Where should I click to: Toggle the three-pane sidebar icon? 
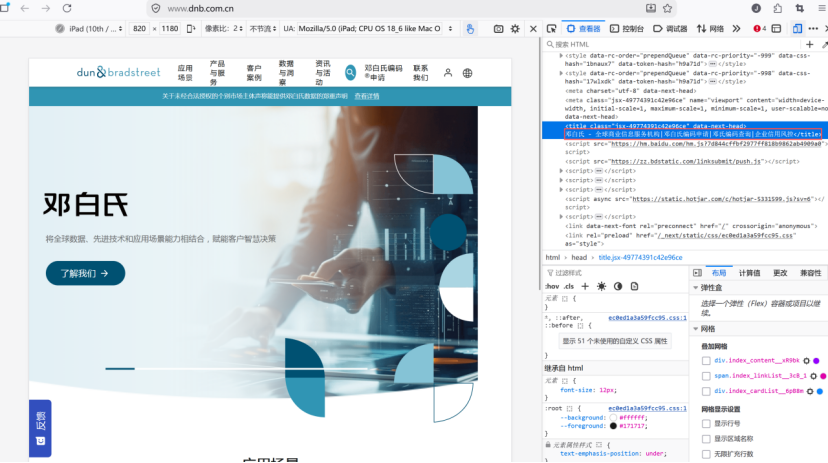698,272
